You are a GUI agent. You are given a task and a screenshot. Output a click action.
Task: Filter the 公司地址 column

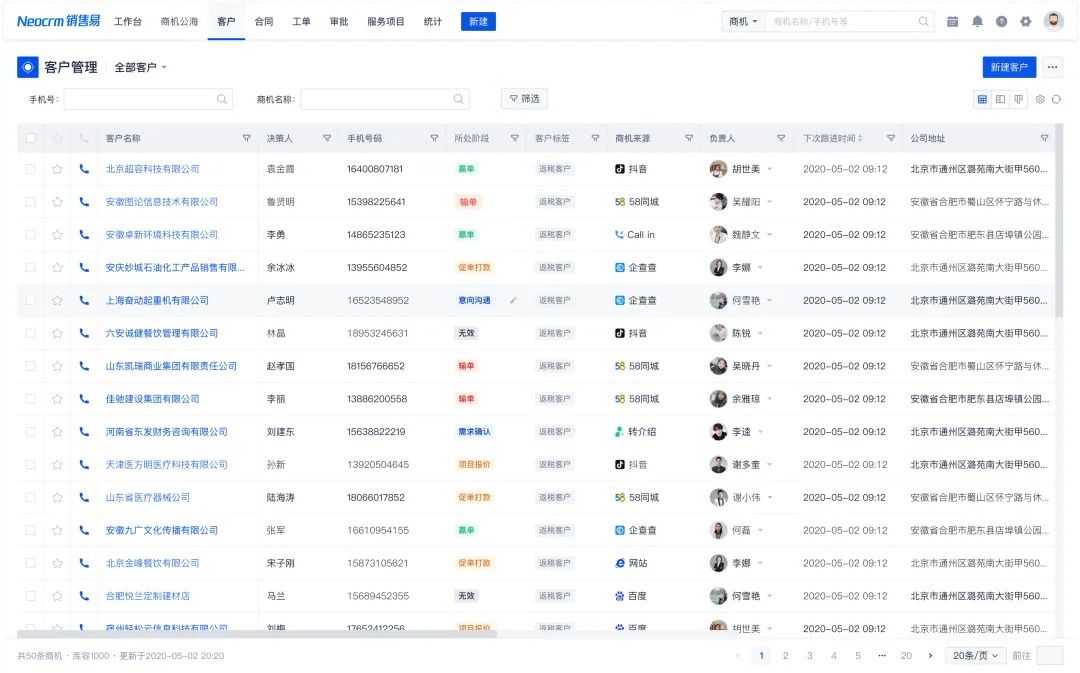(1044, 138)
